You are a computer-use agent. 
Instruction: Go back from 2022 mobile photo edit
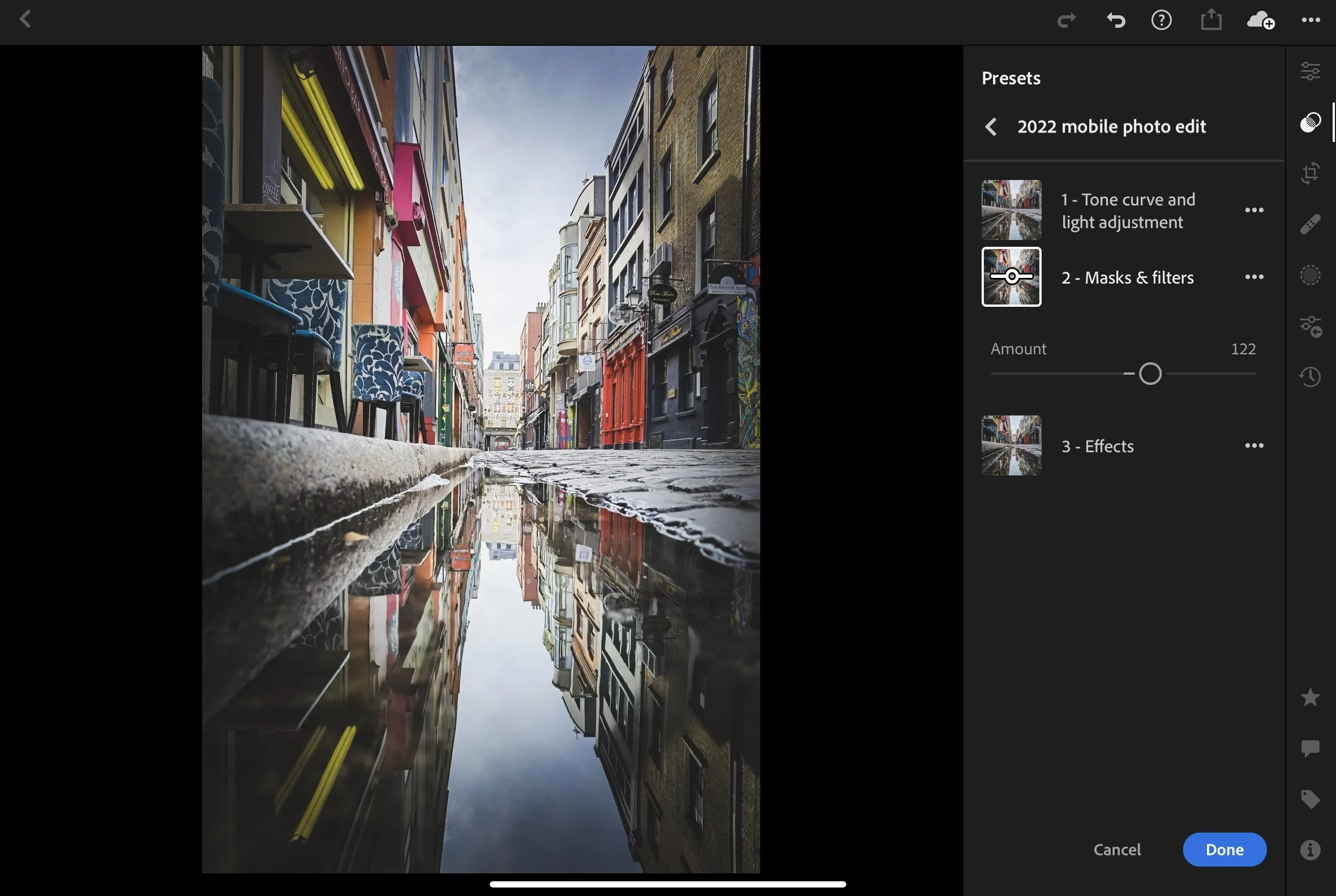[991, 127]
